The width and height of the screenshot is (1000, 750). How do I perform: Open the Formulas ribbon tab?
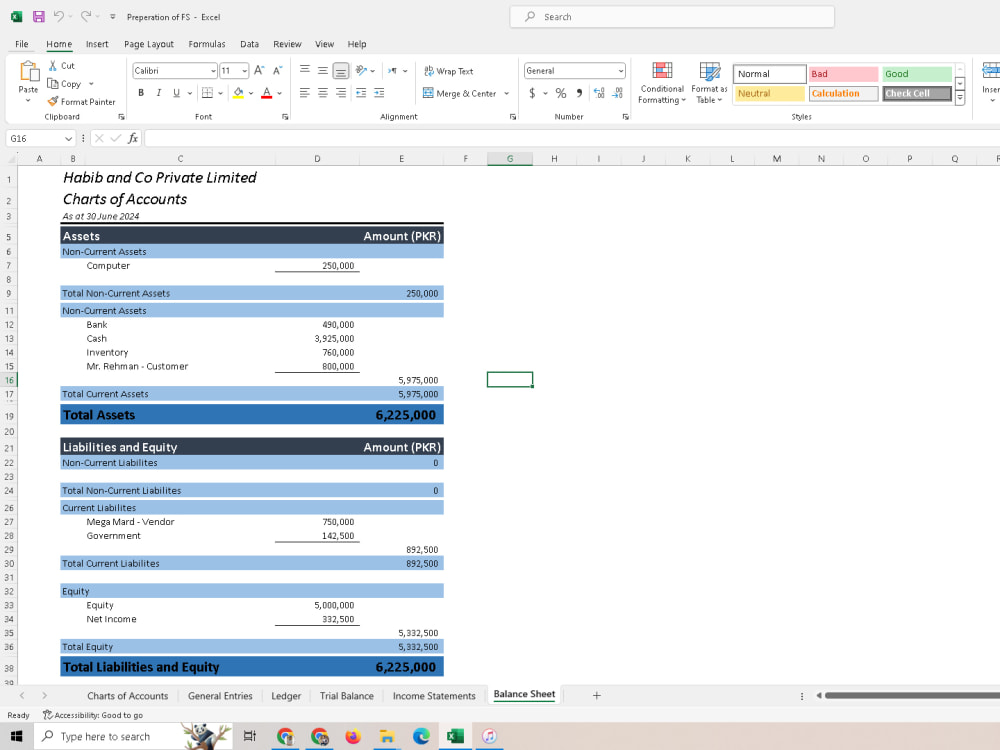tap(207, 44)
